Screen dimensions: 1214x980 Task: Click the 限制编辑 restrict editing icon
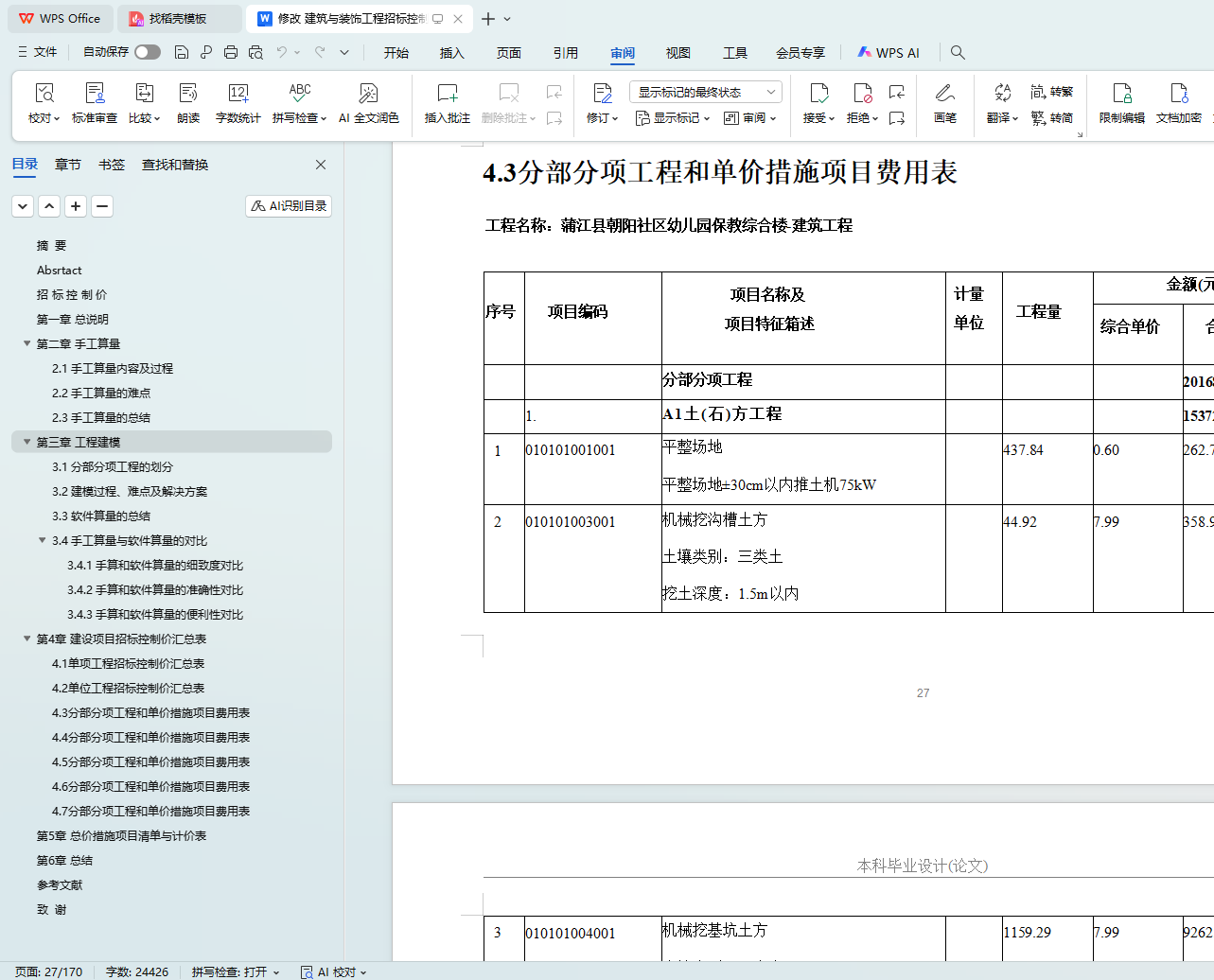[1121, 94]
